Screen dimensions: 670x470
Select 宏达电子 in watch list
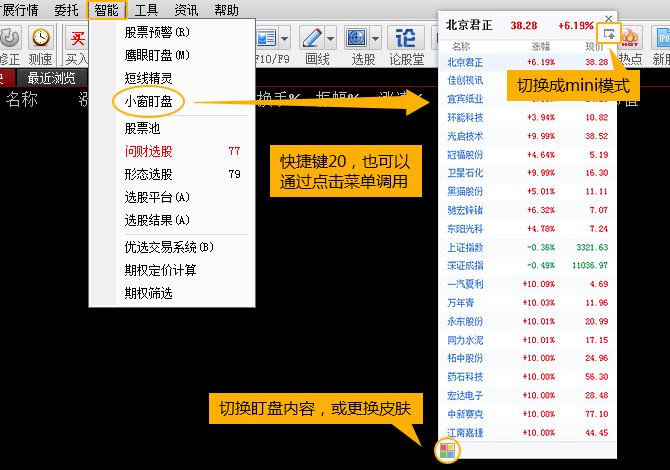(x=527, y=395)
